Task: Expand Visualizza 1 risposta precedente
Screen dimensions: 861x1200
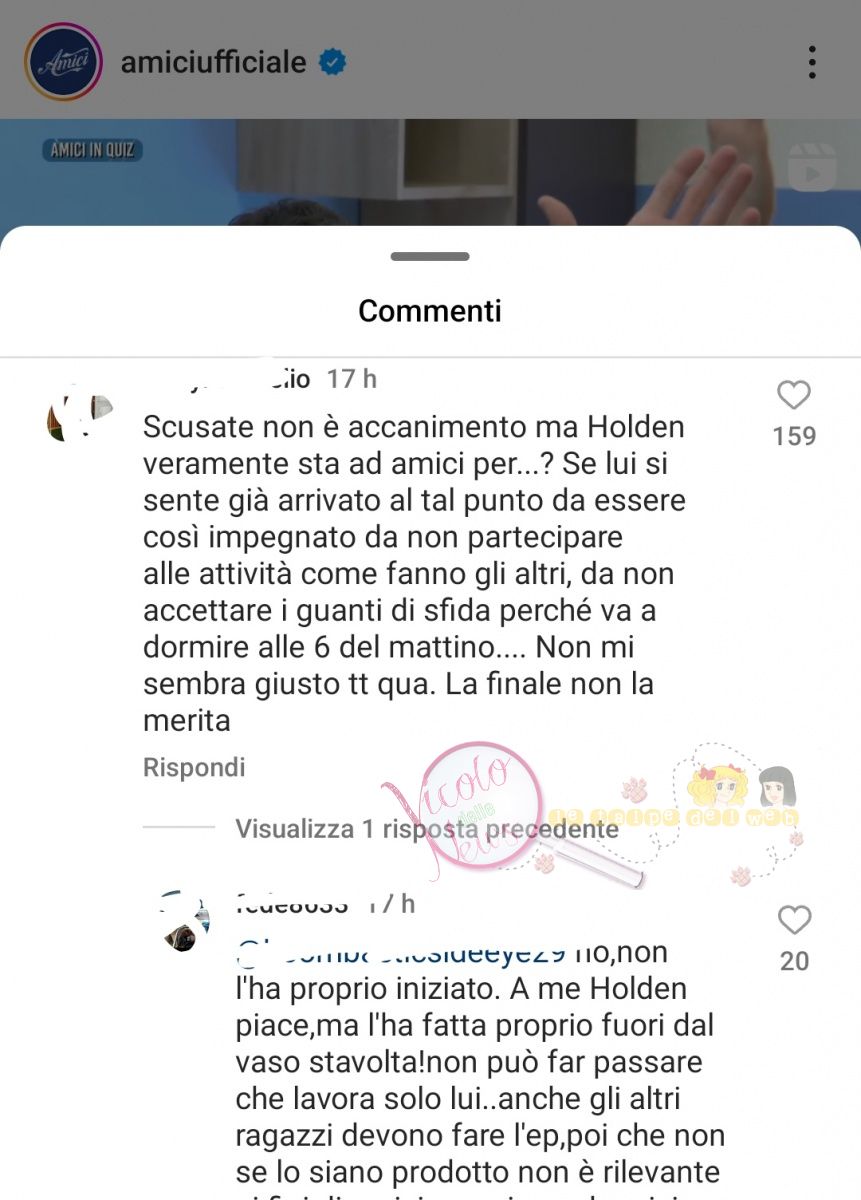Action: point(427,828)
